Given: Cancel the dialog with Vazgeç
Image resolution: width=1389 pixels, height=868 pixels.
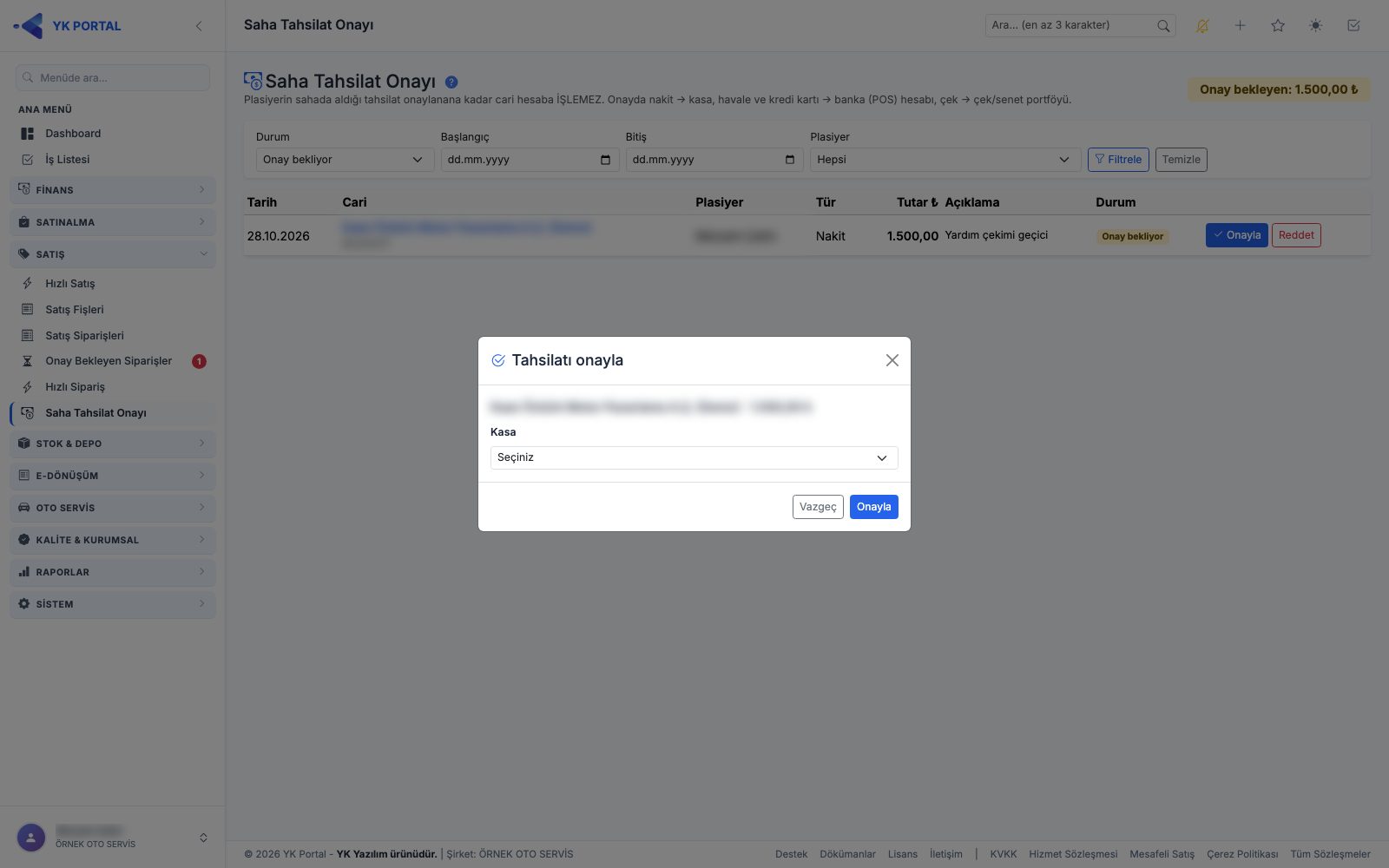Looking at the screenshot, I should click(818, 507).
